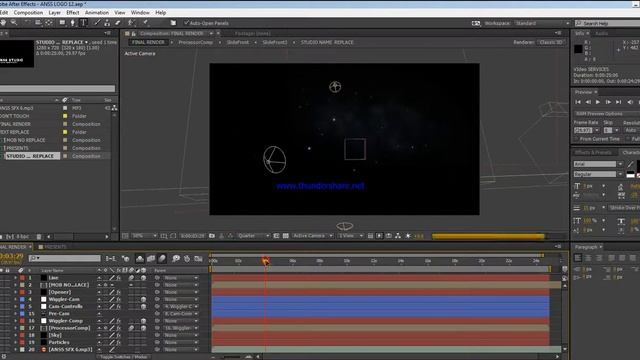Click the FINAL RENDER breadcrumb button
This screenshot has height=360, width=640.
pyautogui.click(x=148, y=42)
